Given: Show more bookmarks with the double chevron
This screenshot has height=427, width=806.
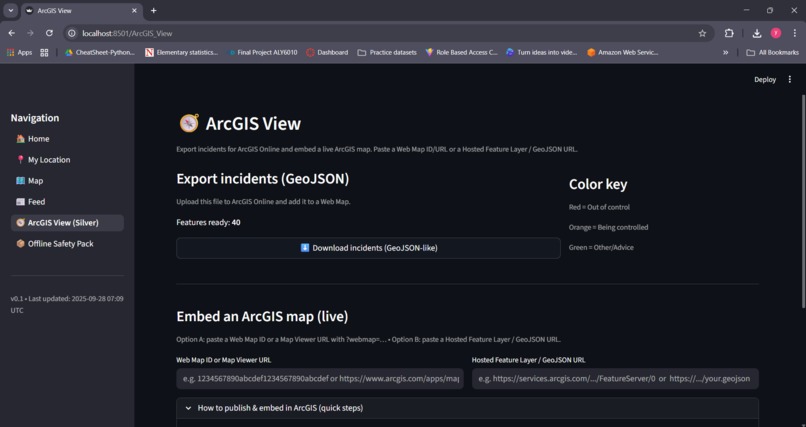Looking at the screenshot, I should 725,52.
